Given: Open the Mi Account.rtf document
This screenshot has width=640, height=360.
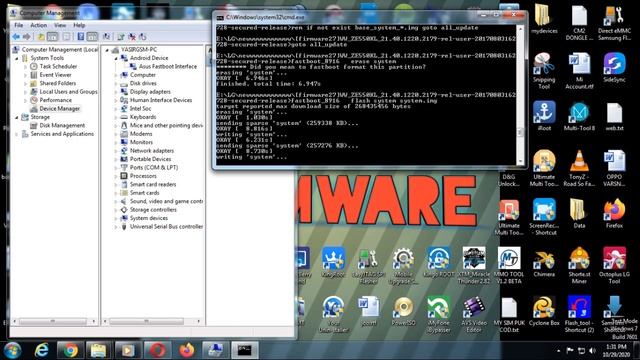Looking at the screenshot, I should pyautogui.click(x=579, y=71).
